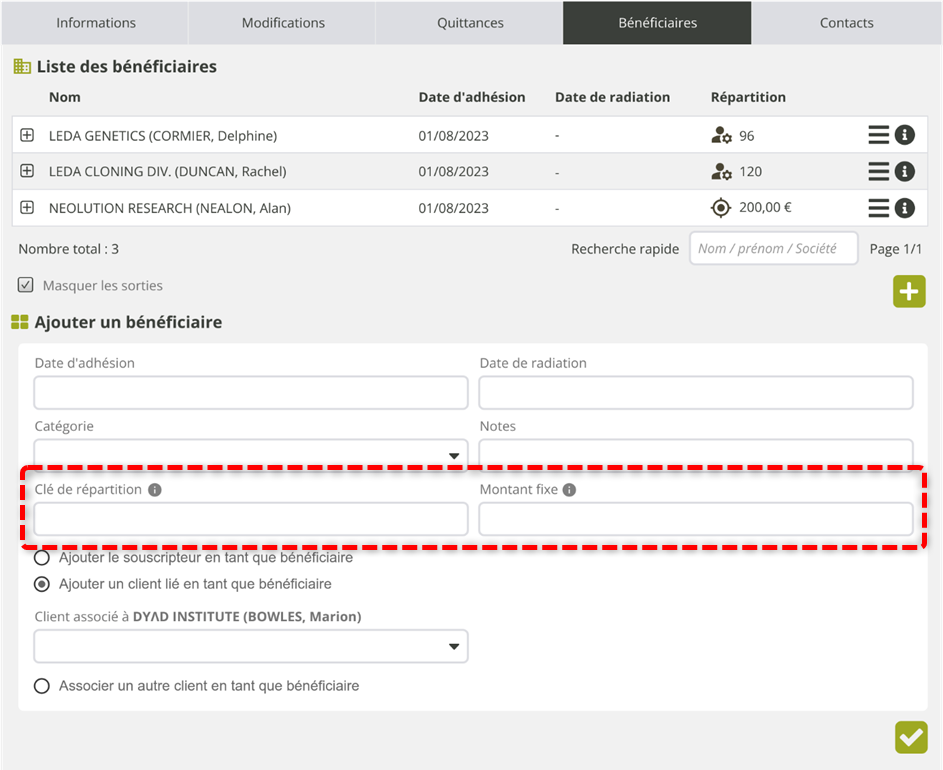Viewport: 943px width, 770px height.
Task: Open the Catégorie dropdown
Action: point(251,455)
